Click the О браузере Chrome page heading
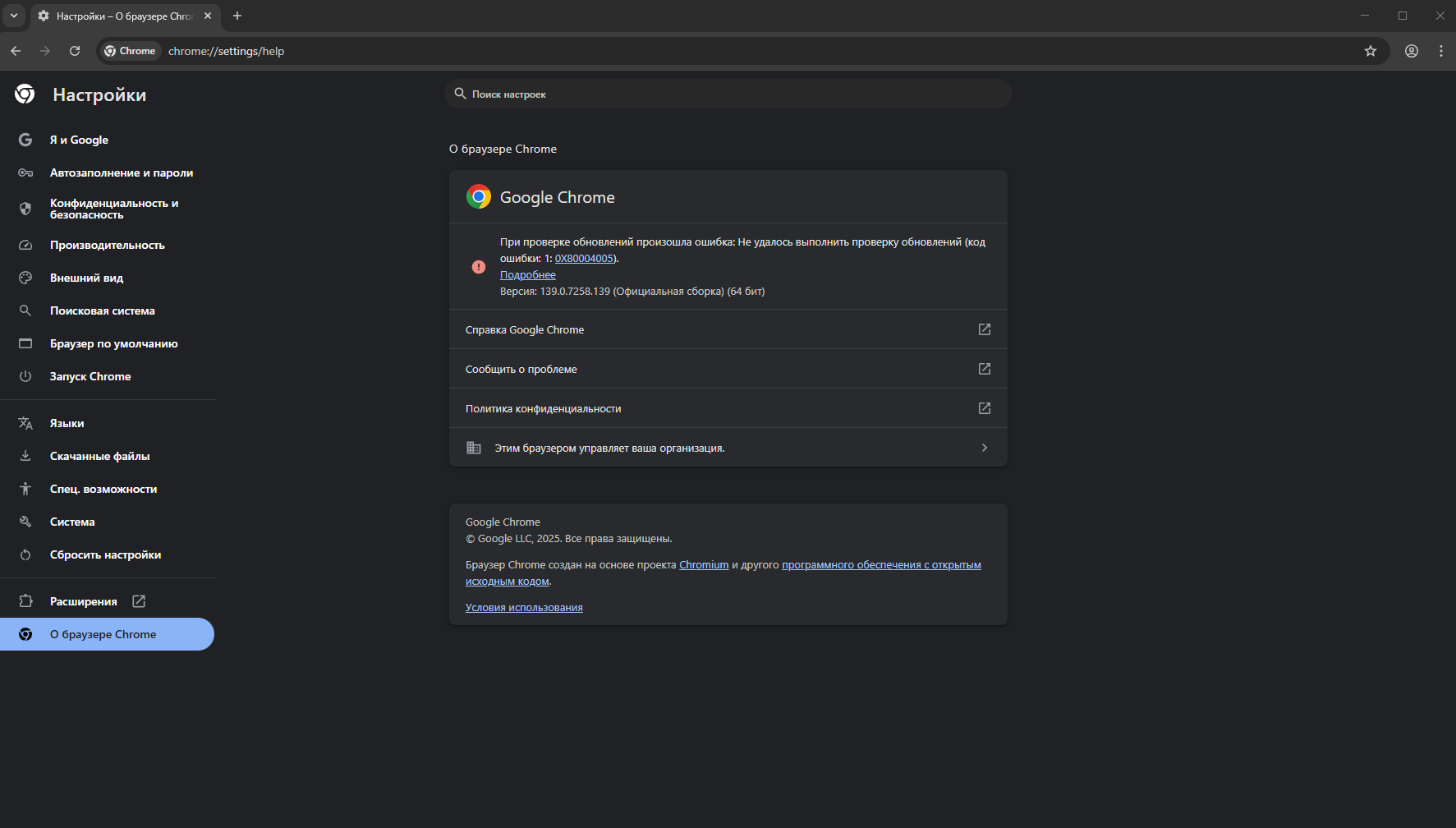The width and height of the screenshot is (1456, 828). pos(503,149)
